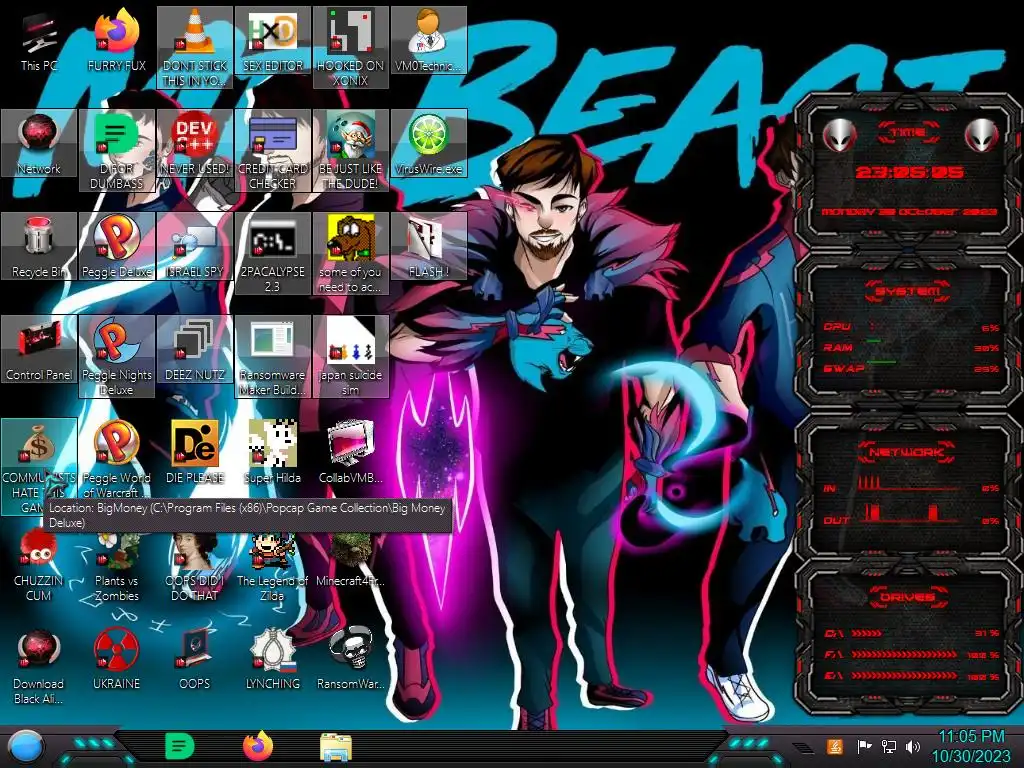Open the VLC cone shortcut icon
The height and width of the screenshot is (768, 1024).
coord(195,47)
